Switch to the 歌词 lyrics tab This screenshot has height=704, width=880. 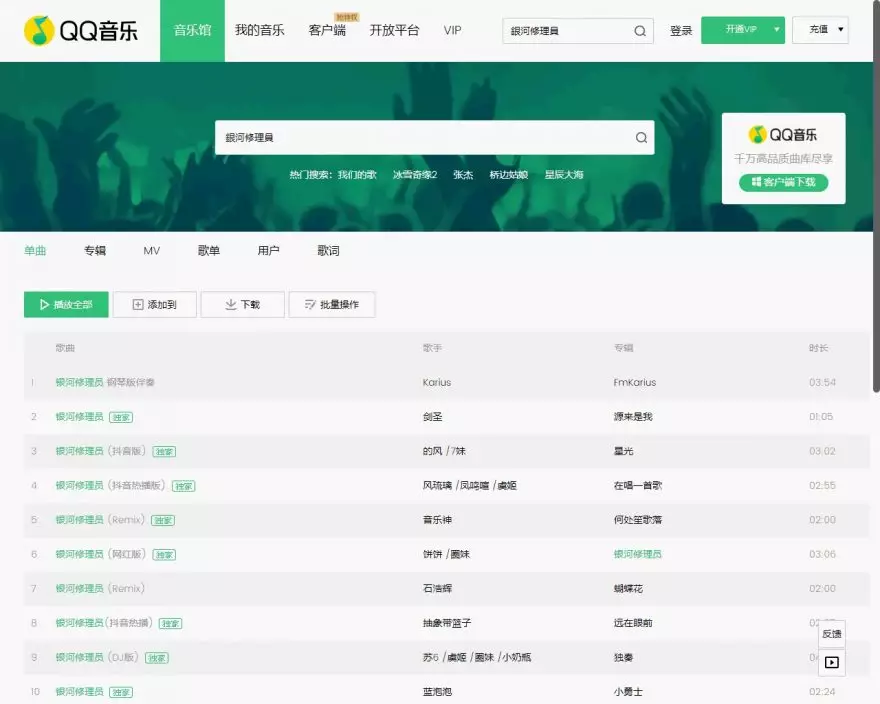pos(328,251)
